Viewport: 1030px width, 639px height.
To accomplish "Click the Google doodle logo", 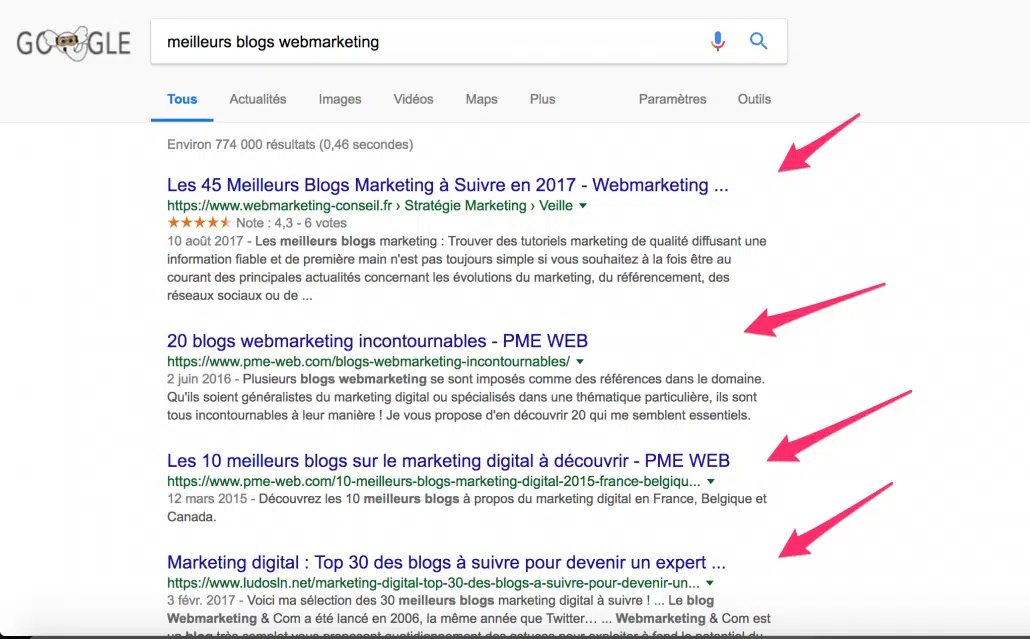I will tap(74, 43).
